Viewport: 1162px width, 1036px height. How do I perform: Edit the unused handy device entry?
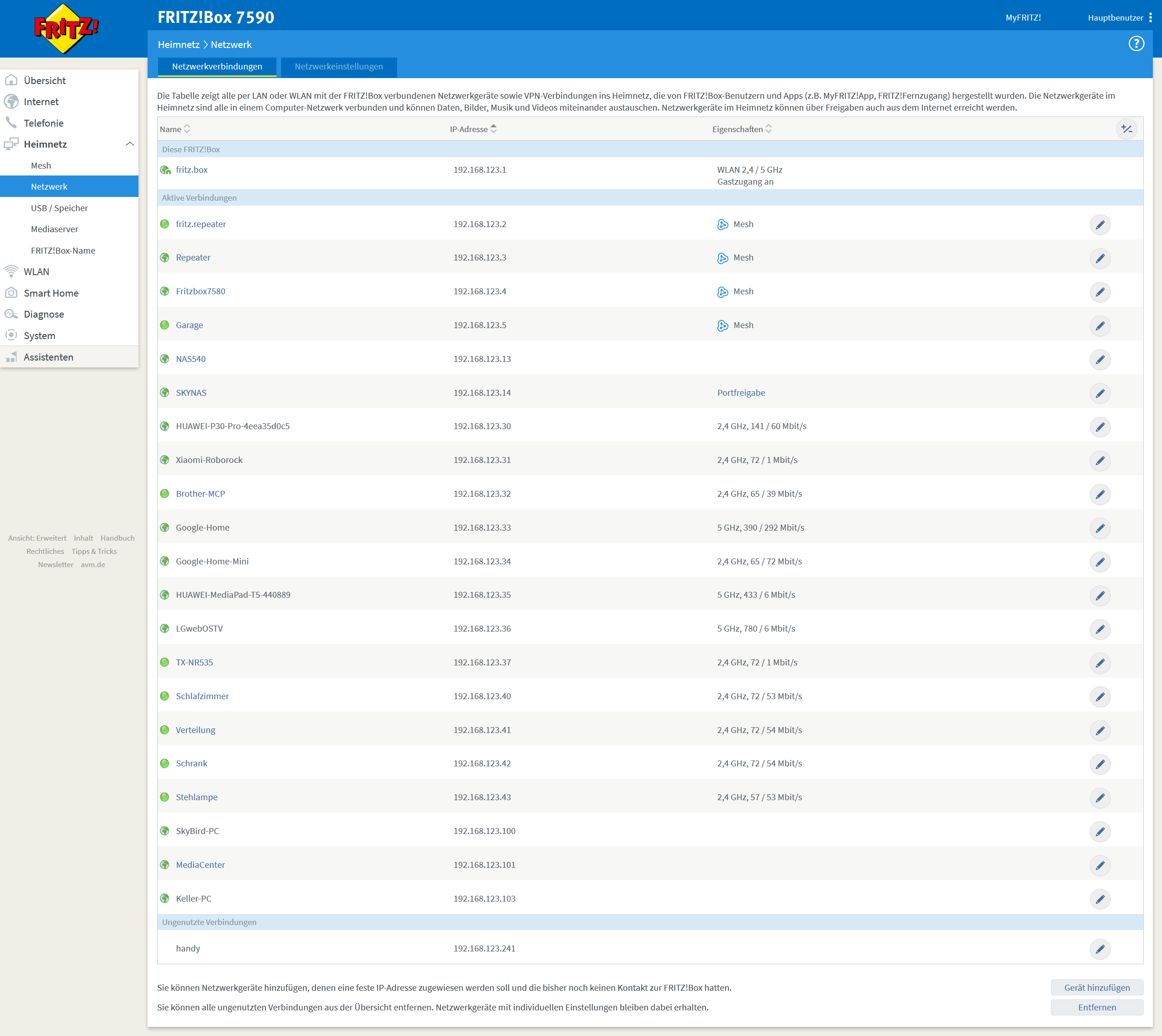(x=1100, y=949)
